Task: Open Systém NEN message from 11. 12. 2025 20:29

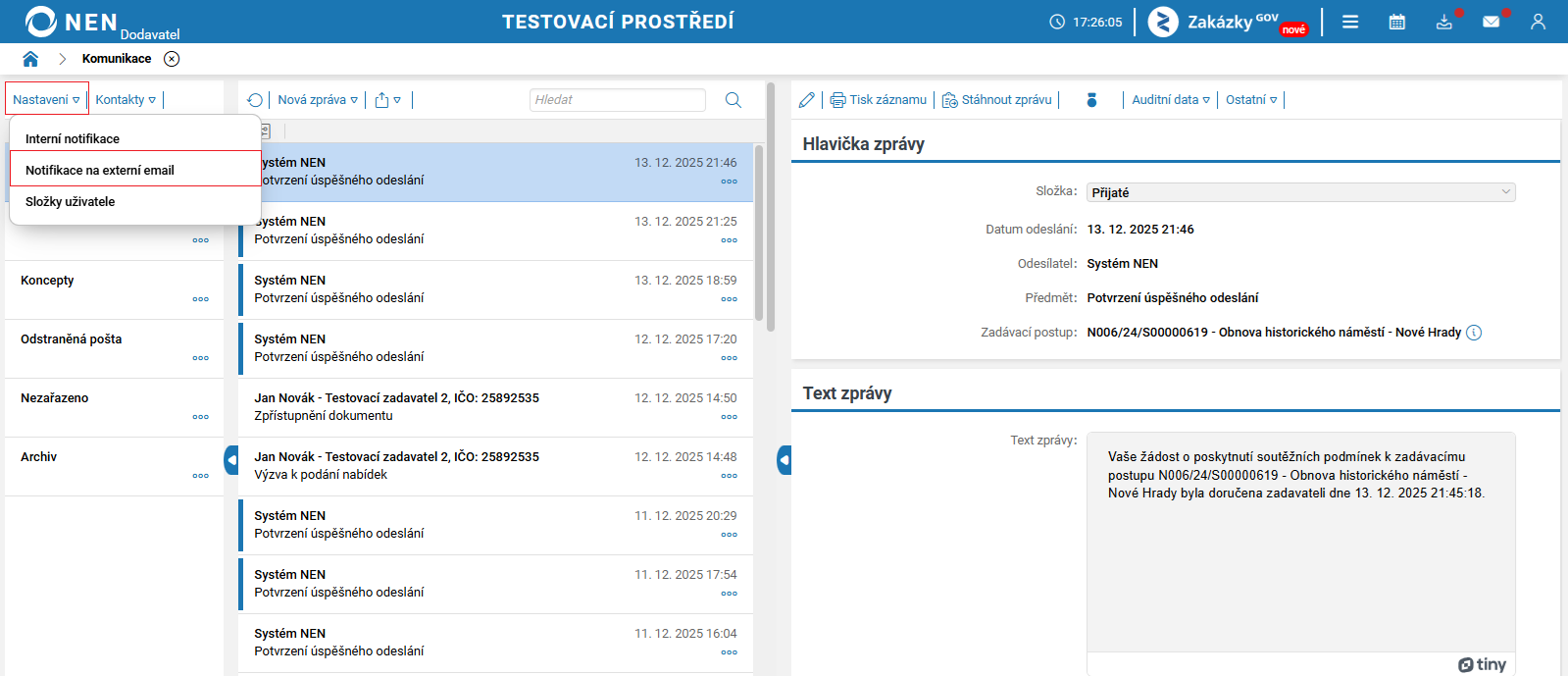Action: [x=495, y=525]
